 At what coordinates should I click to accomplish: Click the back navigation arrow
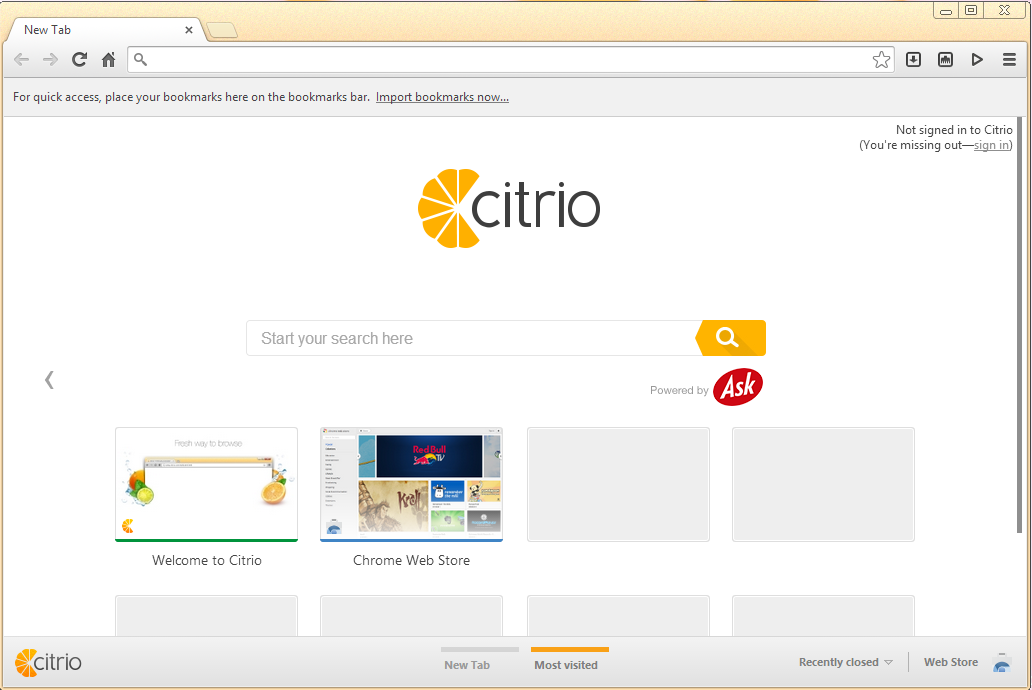[21, 60]
